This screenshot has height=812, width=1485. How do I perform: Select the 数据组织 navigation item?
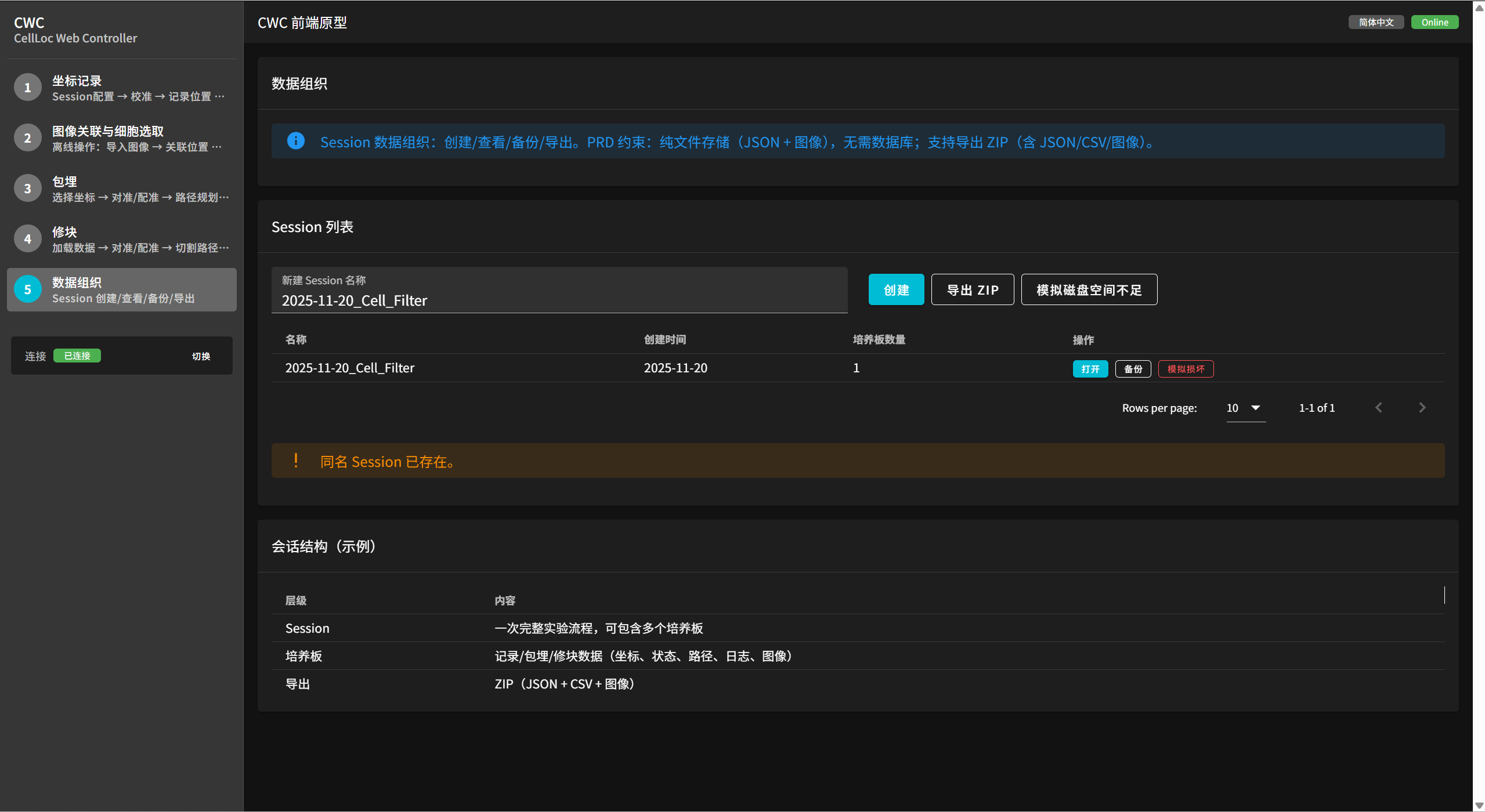pos(122,289)
